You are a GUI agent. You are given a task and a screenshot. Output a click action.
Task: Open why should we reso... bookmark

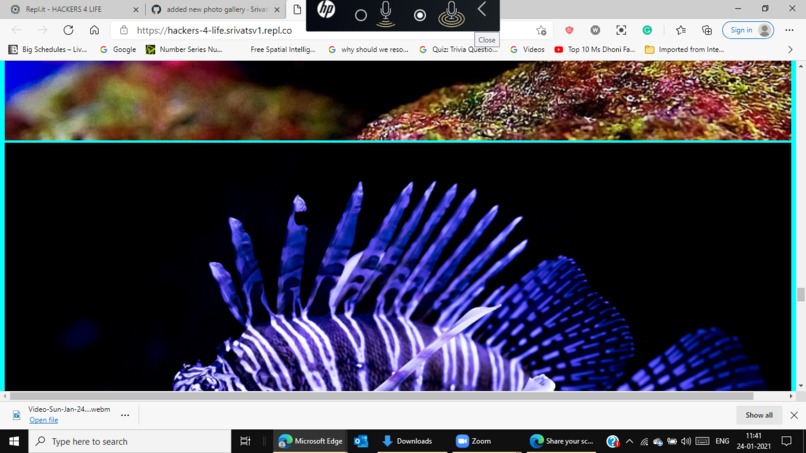point(368,49)
